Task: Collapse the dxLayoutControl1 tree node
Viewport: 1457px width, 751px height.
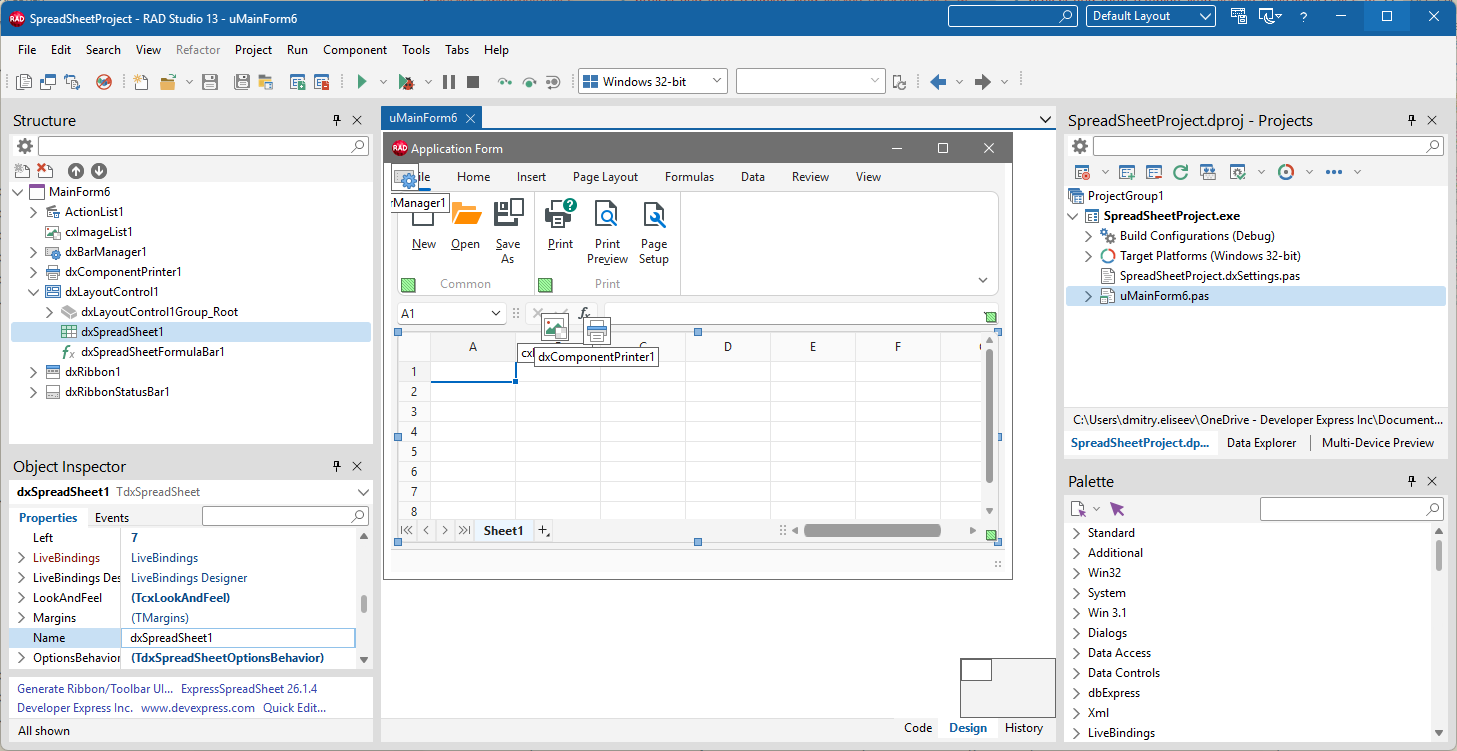Action: (x=34, y=292)
